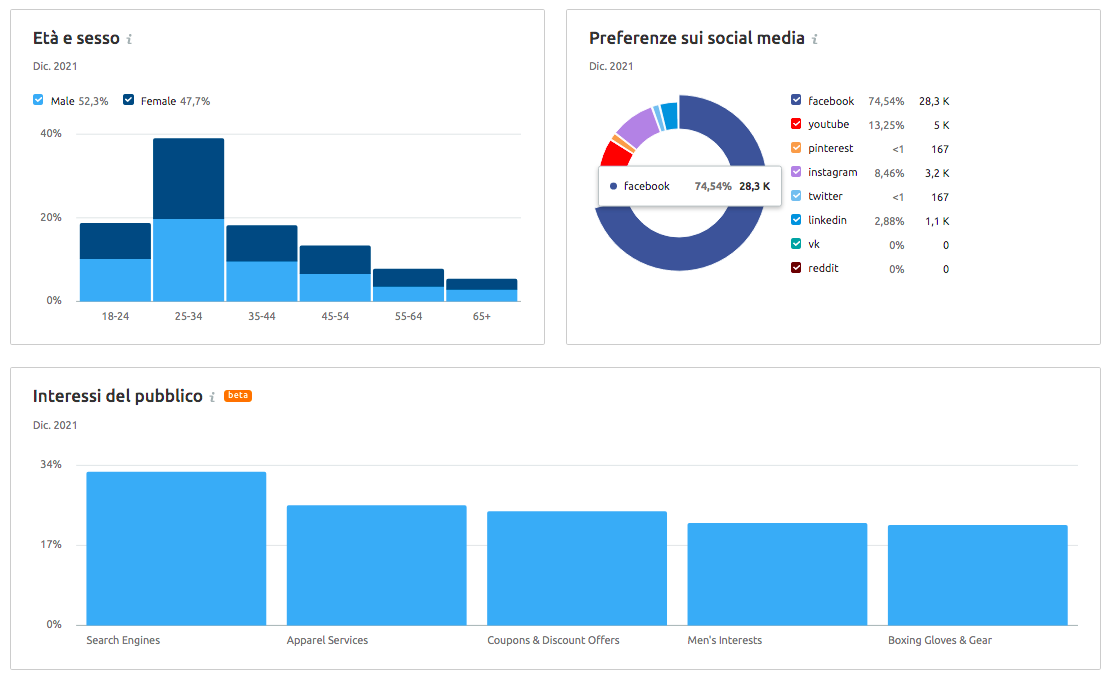Toggle the Male legend checkbox
Screen dimensions: 1107x676
point(39,100)
